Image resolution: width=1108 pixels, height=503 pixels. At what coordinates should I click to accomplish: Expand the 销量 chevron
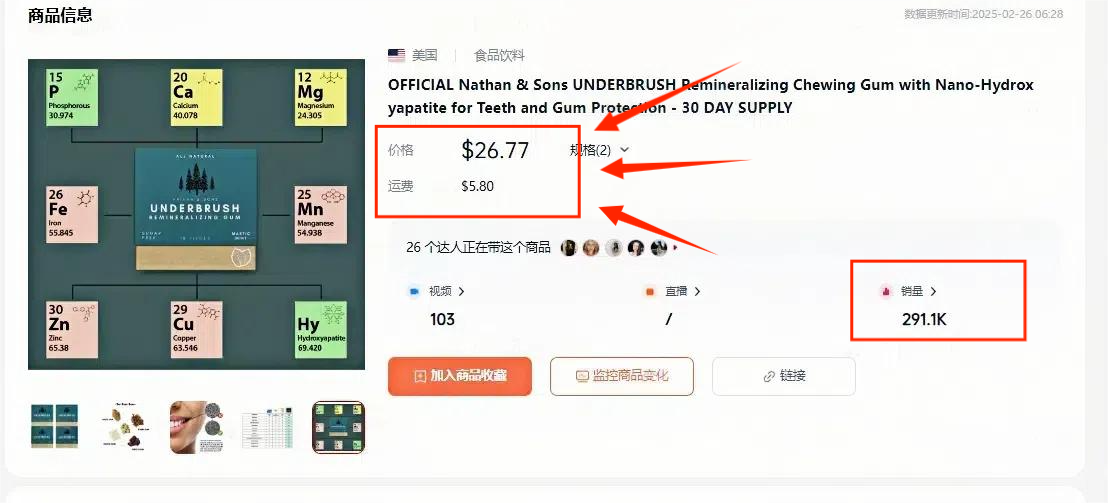coord(933,291)
